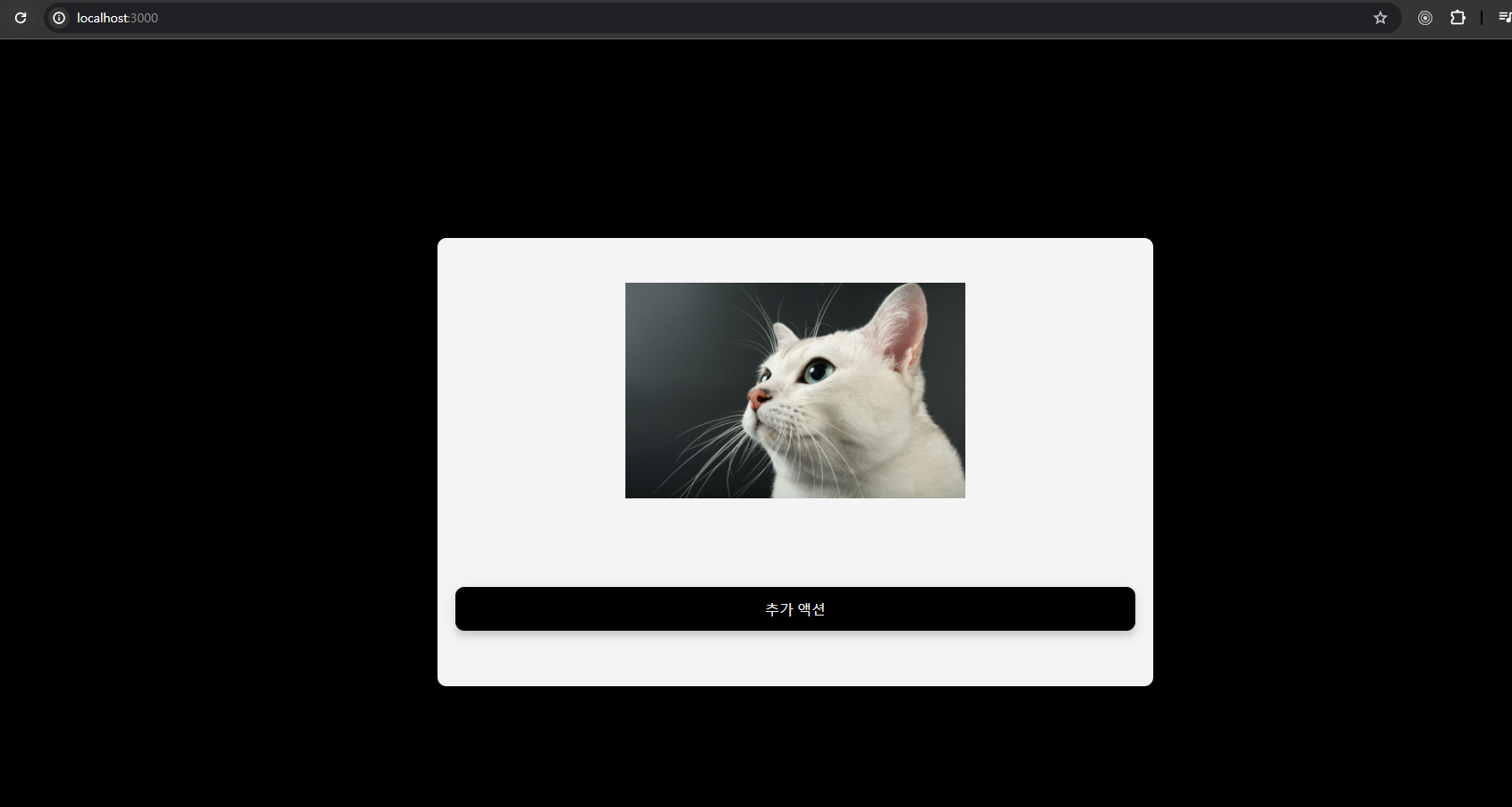Viewport: 1512px width, 807px height.
Task: Click the cat's pink nose
Action: pos(757,398)
